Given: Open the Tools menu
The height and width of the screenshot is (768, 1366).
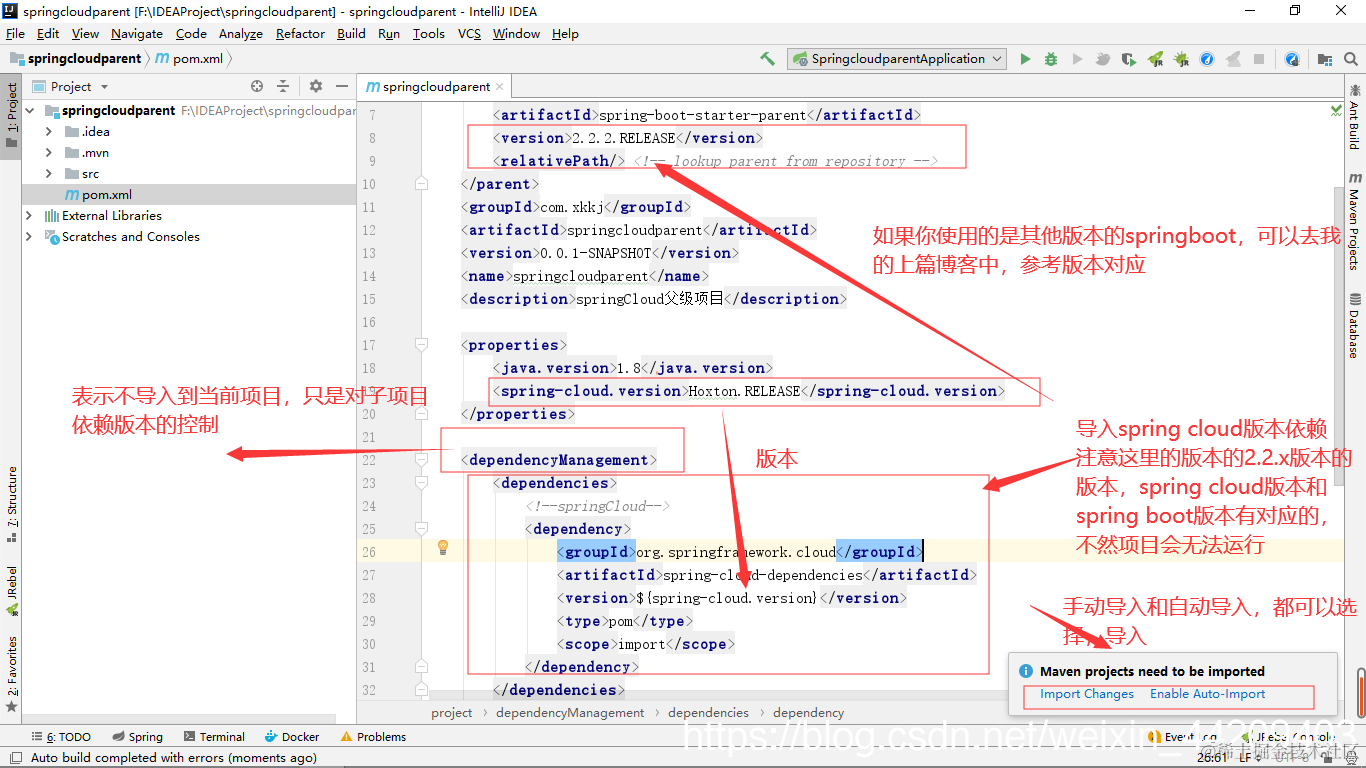Looking at the screenshot, I should [x=428, y=33].
